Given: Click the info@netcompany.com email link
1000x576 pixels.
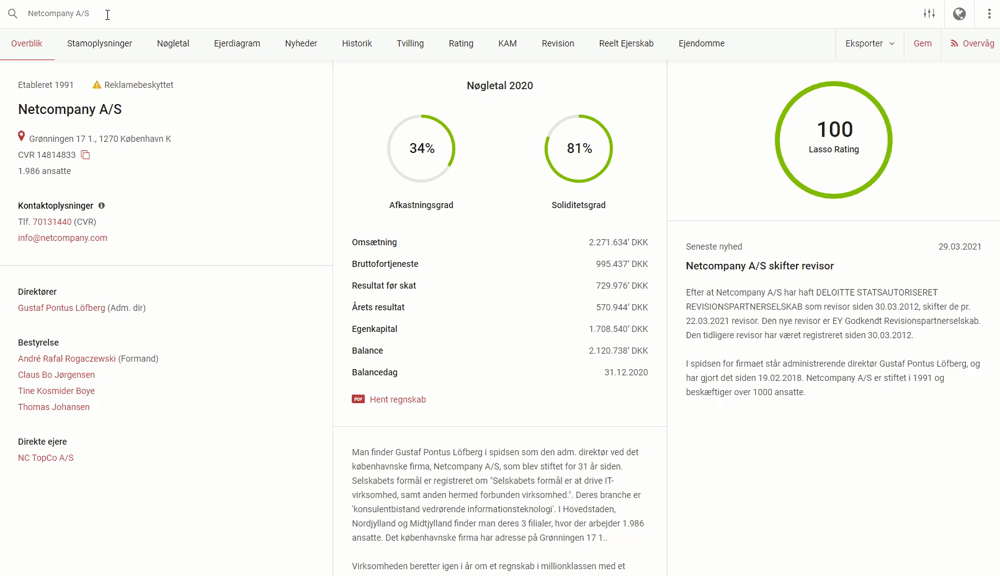Looking at the screenshot, I should [62, 238].
